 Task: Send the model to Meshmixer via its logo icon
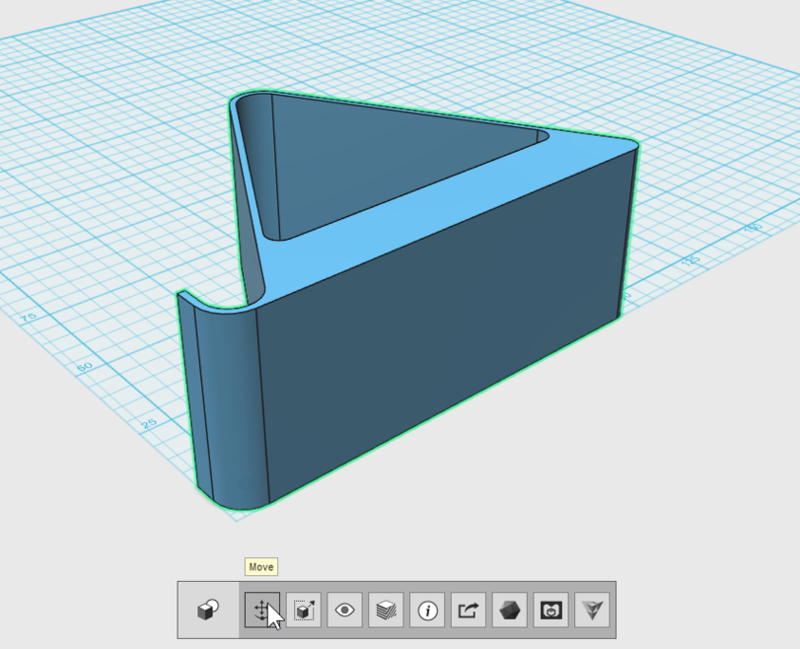[x=553, y=611]
